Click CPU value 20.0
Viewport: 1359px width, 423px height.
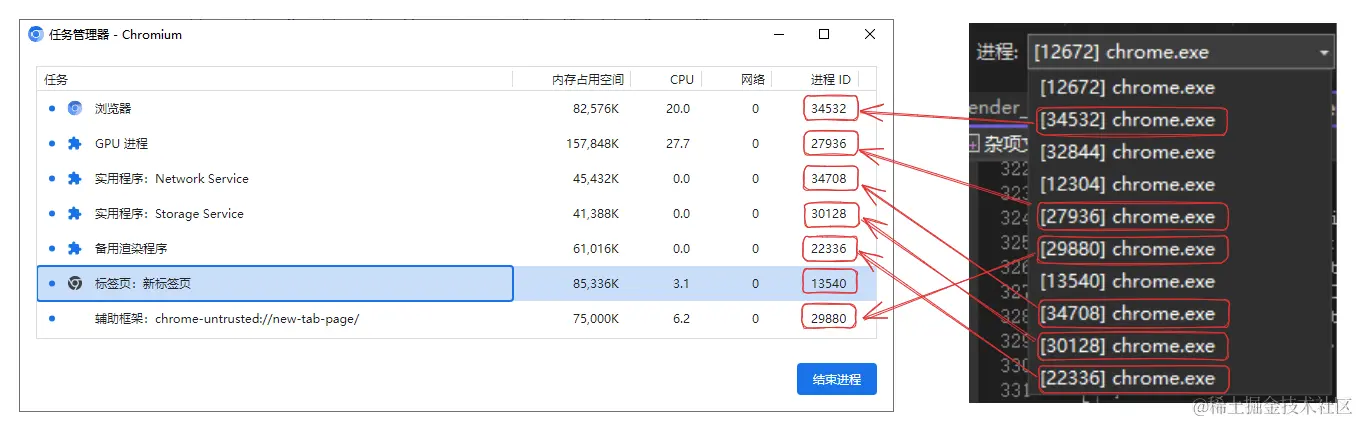[x=678, y=108]
